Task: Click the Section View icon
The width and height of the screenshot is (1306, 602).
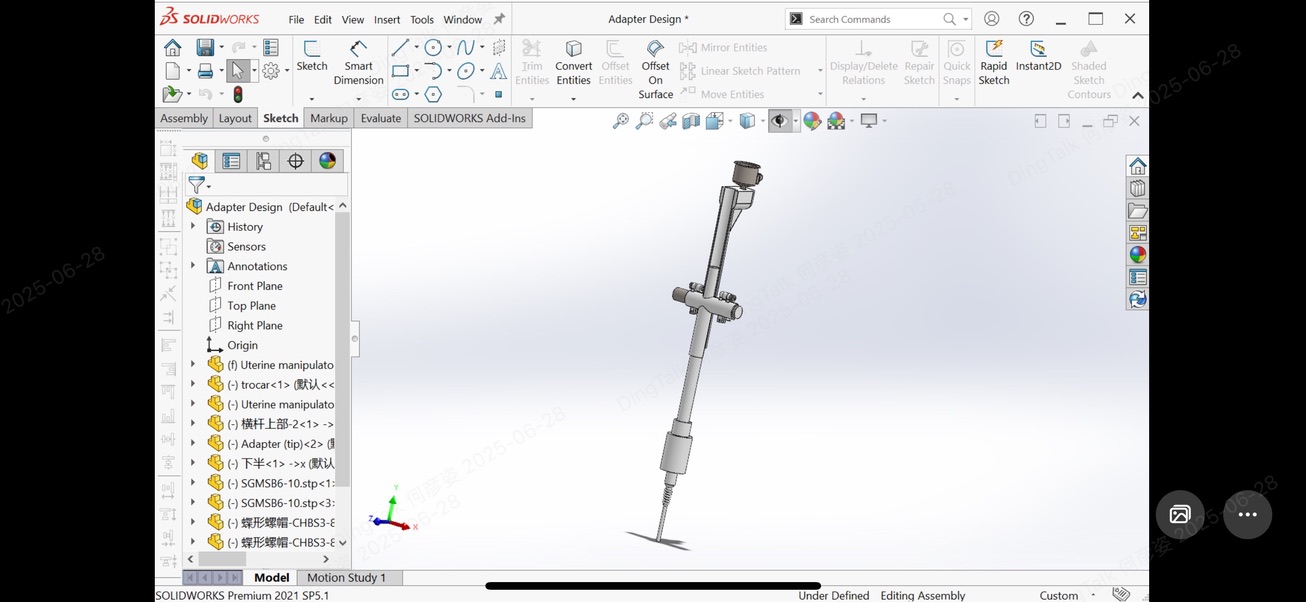Action: pos(691,121)
